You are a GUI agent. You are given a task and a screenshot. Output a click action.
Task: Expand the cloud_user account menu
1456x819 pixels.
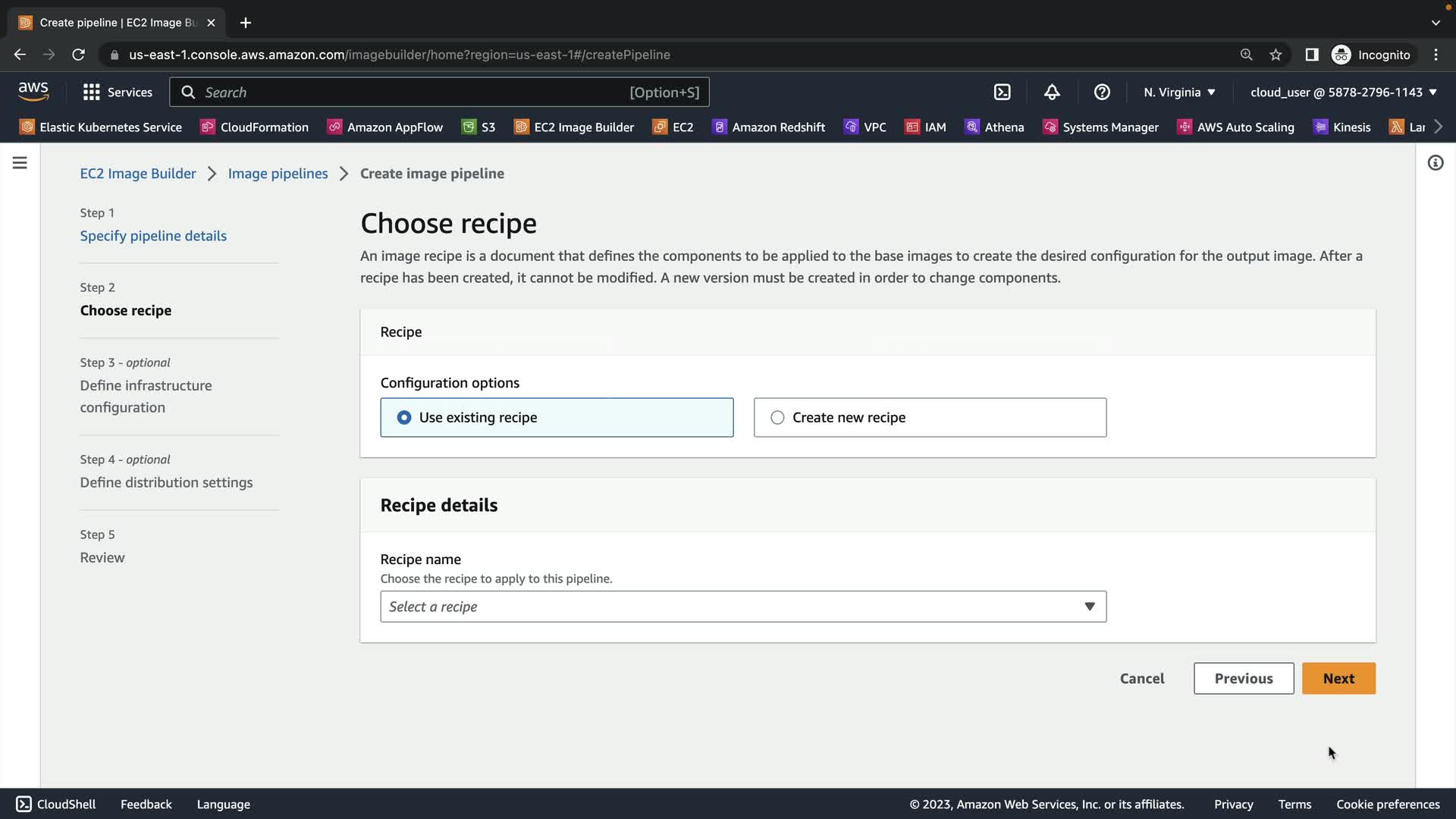tap(1343, 93)
